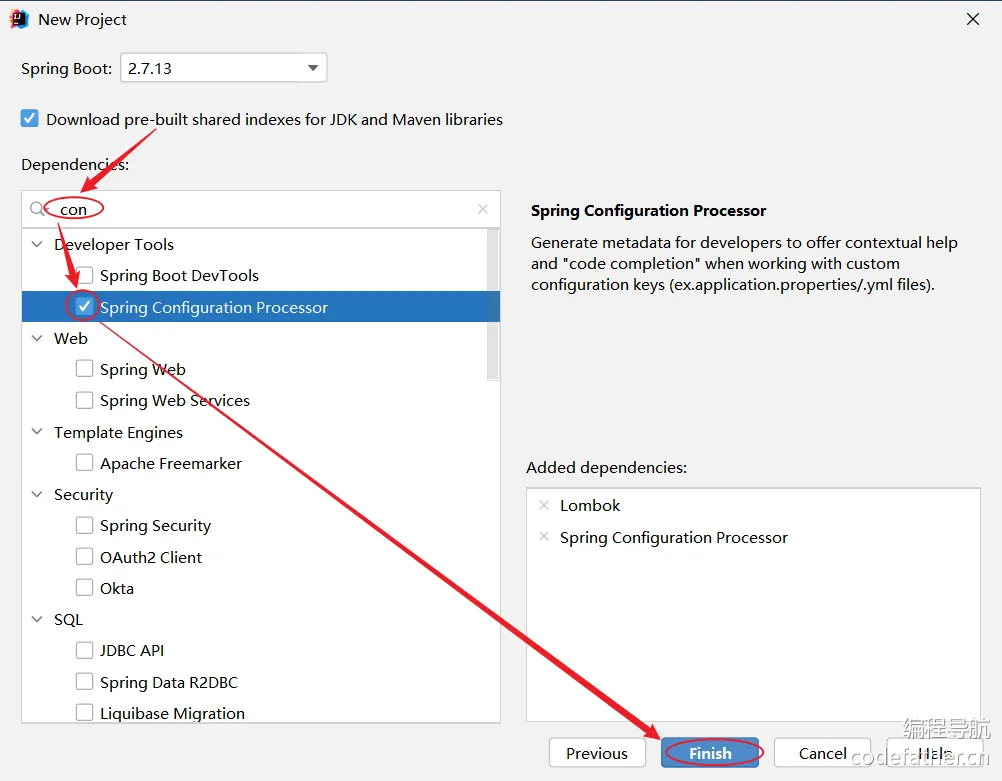The height and width of the screenshot is (781, 1002).
Task: Click the Spring Security label
Action: (155, 525)
